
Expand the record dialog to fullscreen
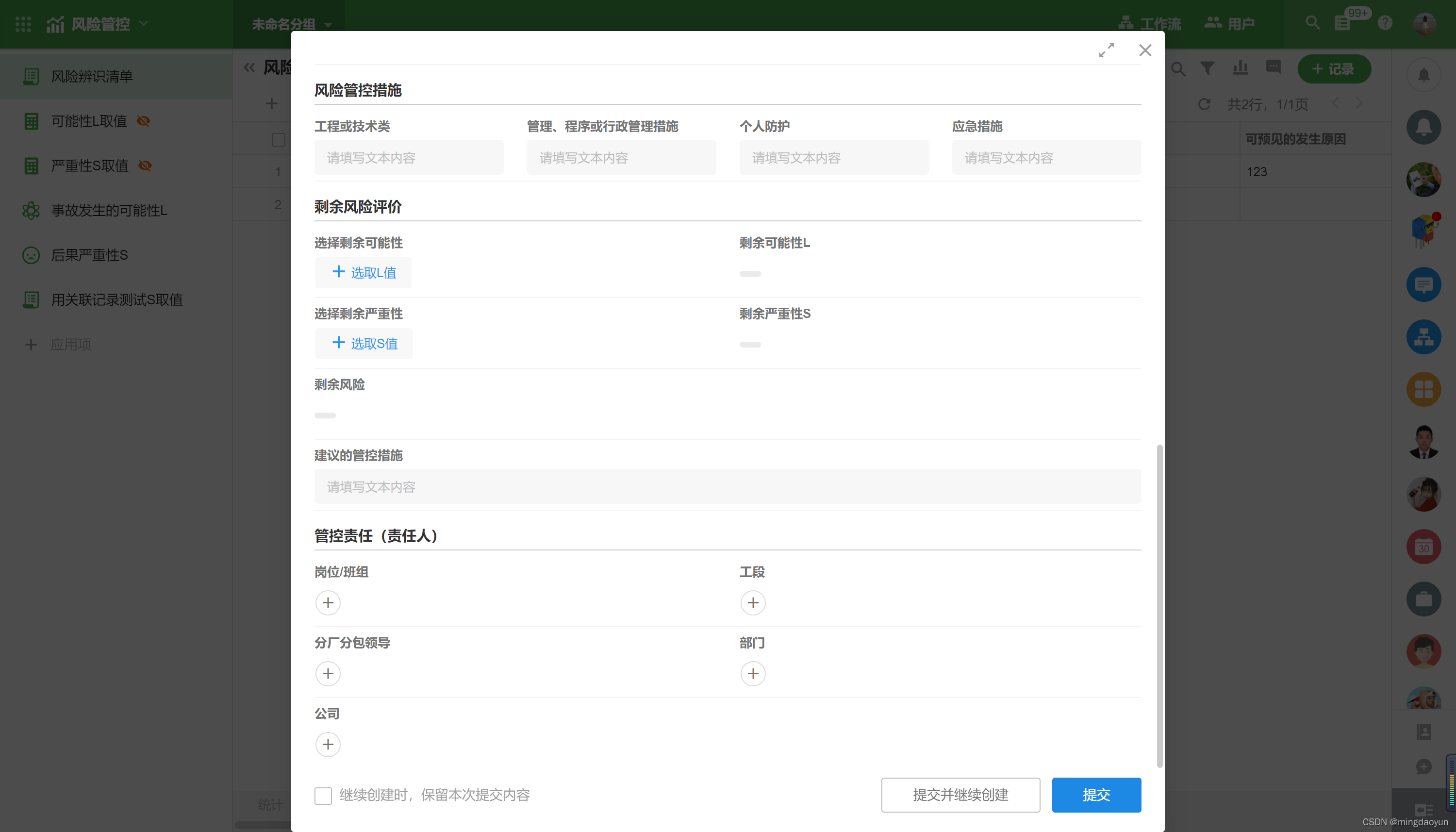coord(1106,50)
